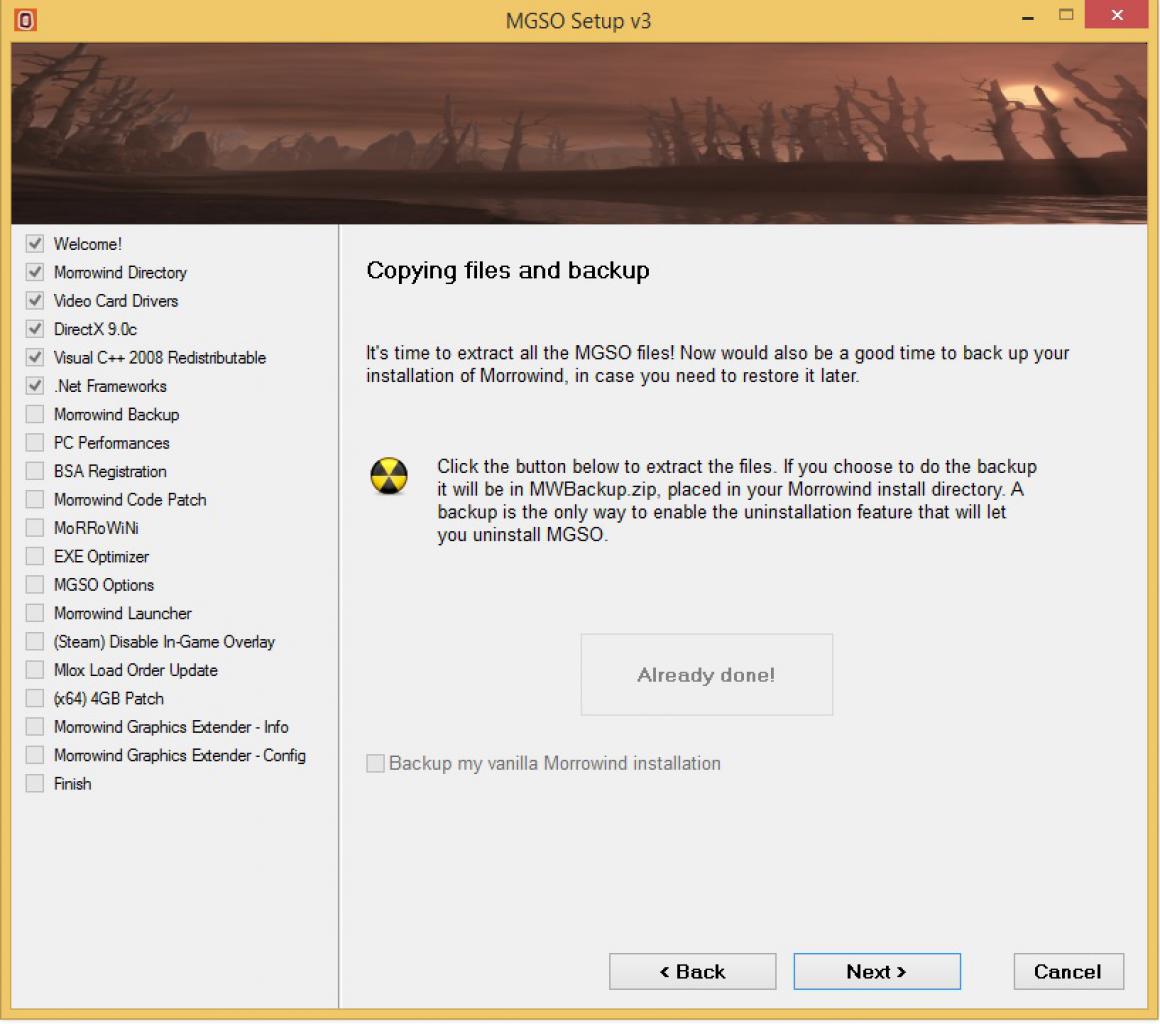Check the (x64) 4GB Patch checkbox

pyautogui.click(x=35, y=698)
